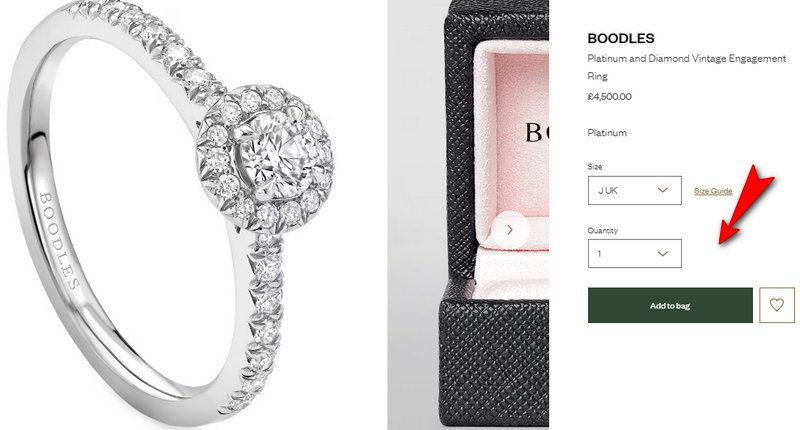Show next product image with carousel arrow
The height and width of the screenshot is (430, 800).
click(510, 230)
